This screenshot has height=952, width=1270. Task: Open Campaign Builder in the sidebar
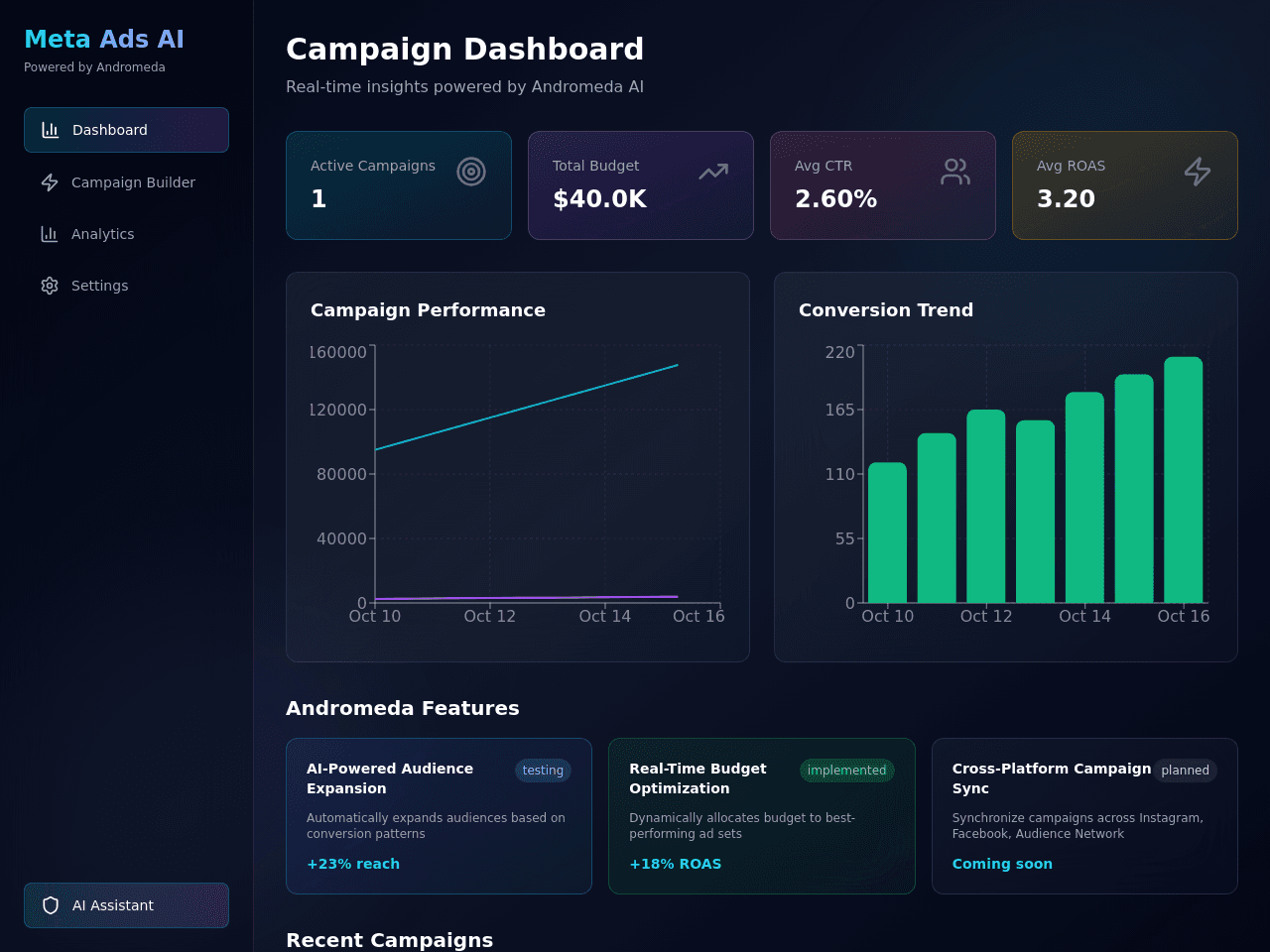[x=126, y=182]
